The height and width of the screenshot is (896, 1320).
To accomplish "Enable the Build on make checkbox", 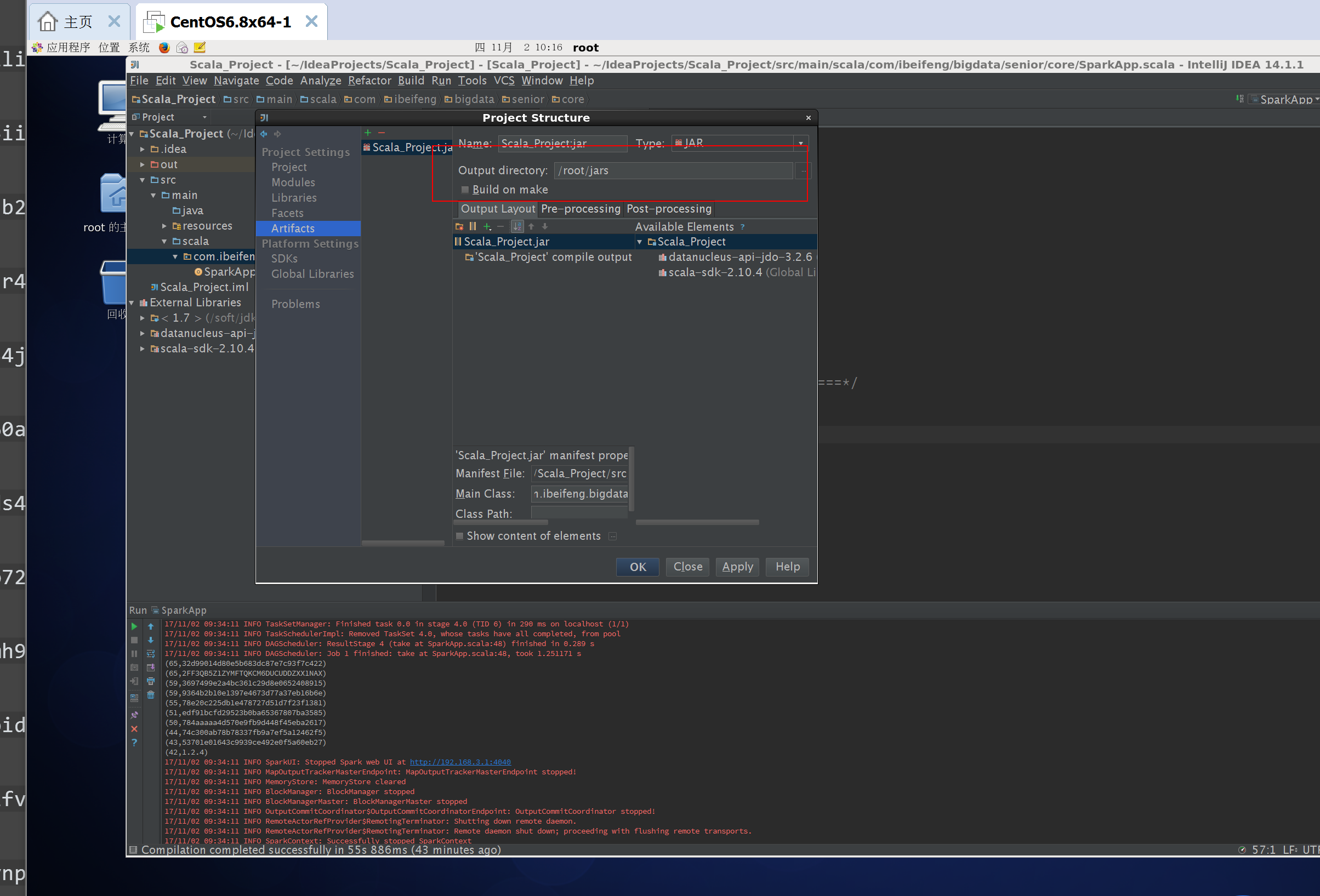I will tap(465, 190).
